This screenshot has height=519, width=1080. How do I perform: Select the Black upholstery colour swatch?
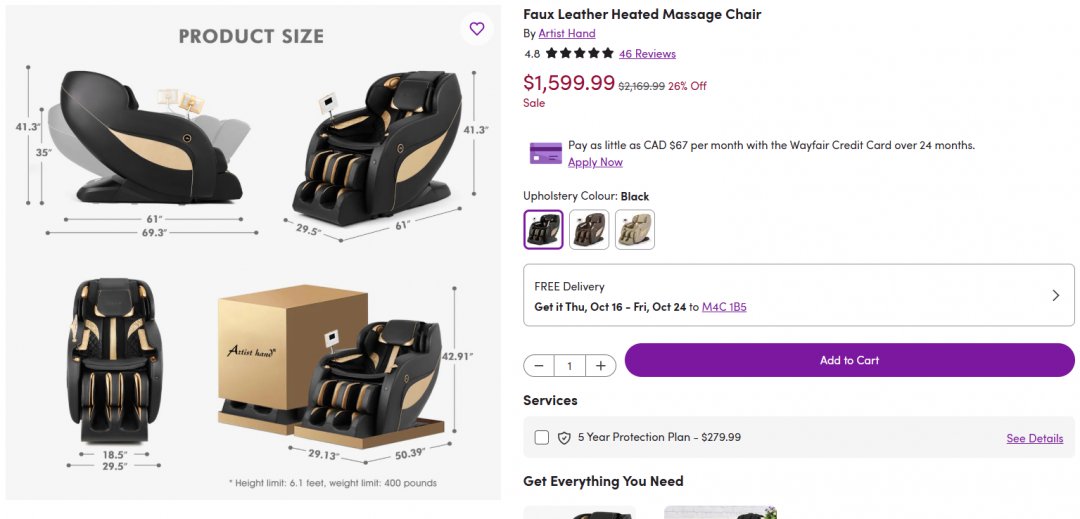pyautogui.click(x=544, y=230)
